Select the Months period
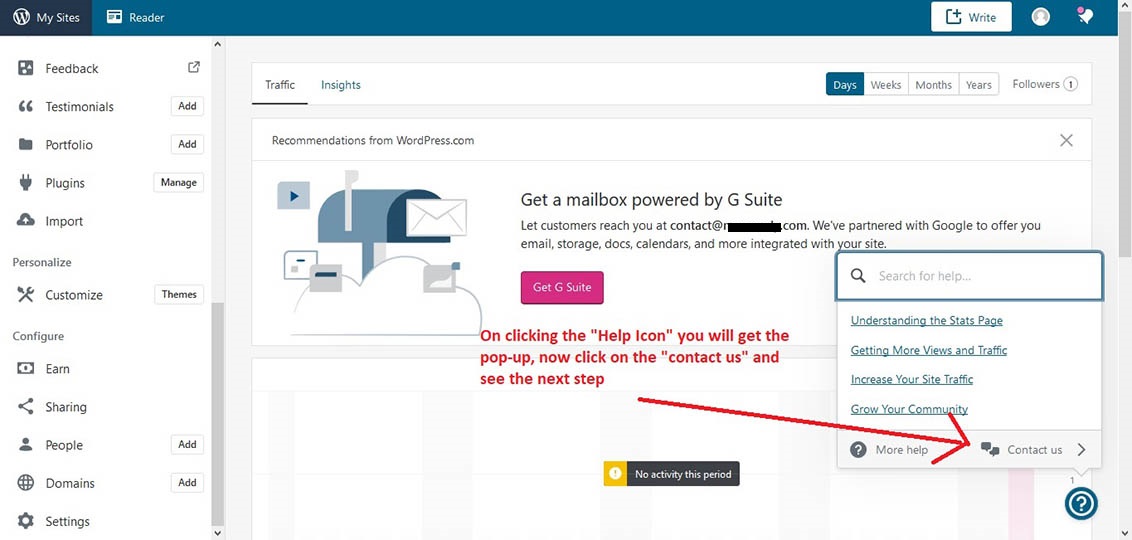Viewport: 1132px width, 540px height. point(933,84)
